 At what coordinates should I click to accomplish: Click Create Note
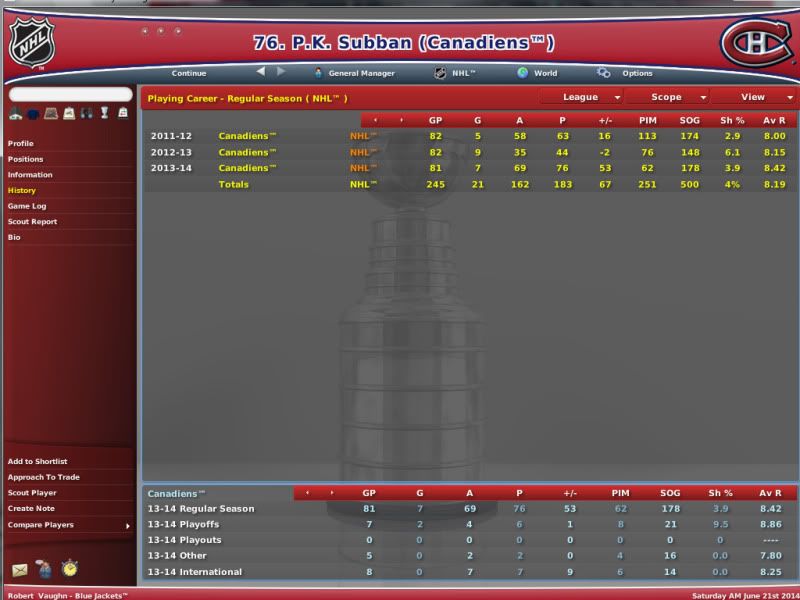pyautogui.click(x=31, y=509)
